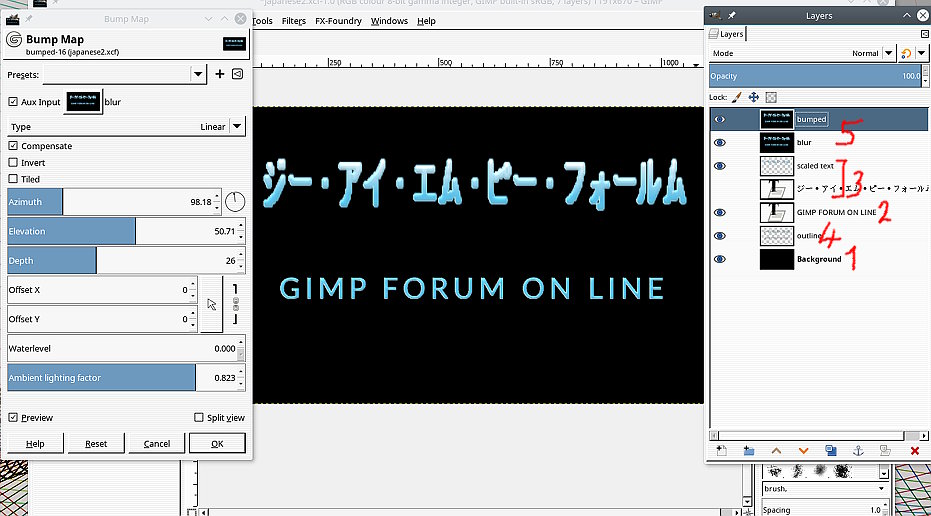
Task: Toggle the Aux Input checkbox
Action: [x=13, y=102]
